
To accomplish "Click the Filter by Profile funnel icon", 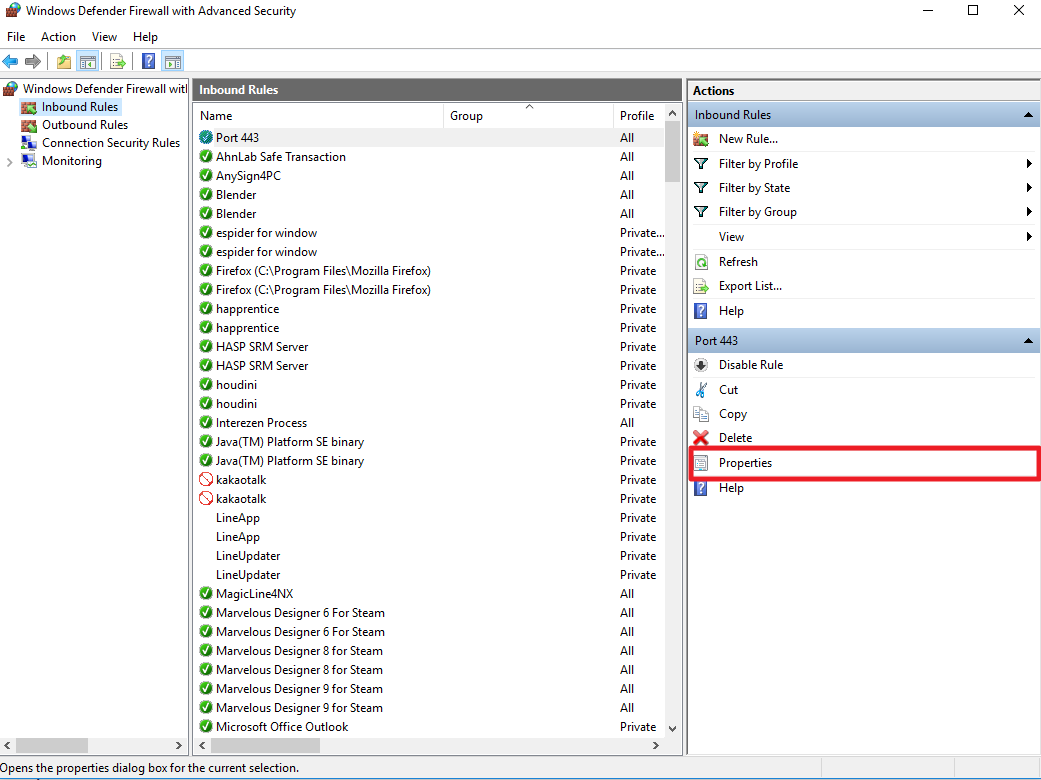I will [701, 163].
